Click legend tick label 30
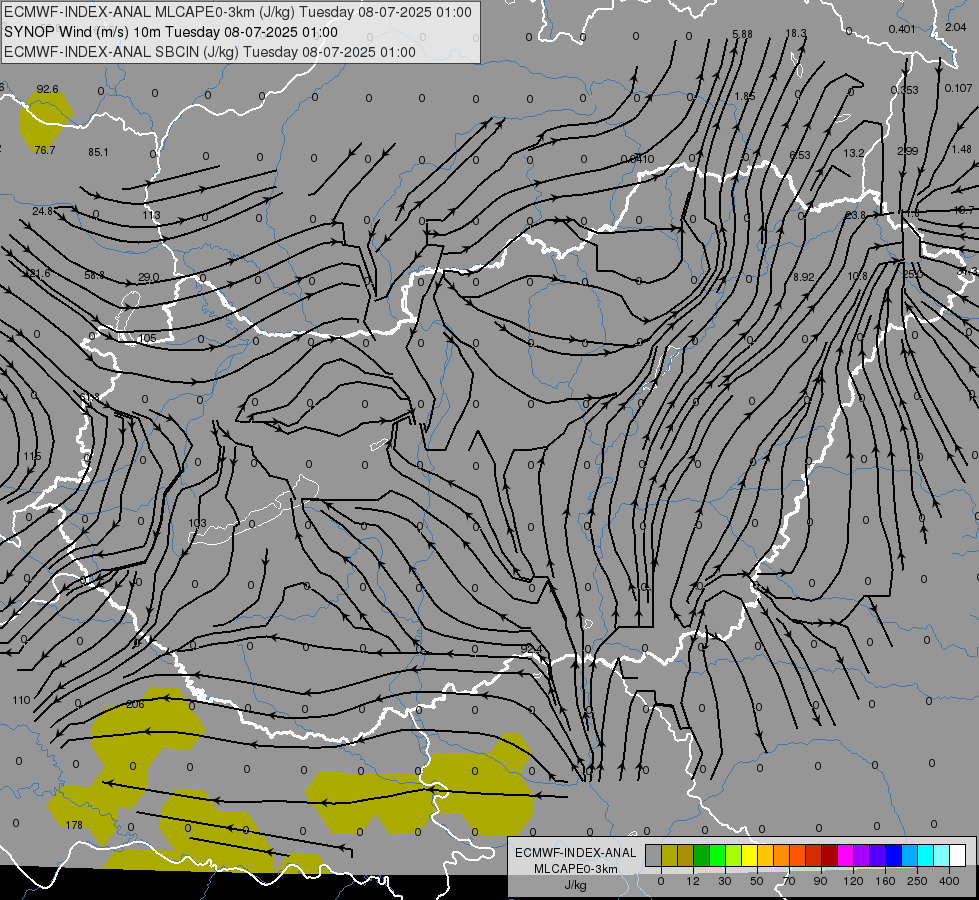Image resolution: width=979 pixels, height=900 pixels. [724, 881]
